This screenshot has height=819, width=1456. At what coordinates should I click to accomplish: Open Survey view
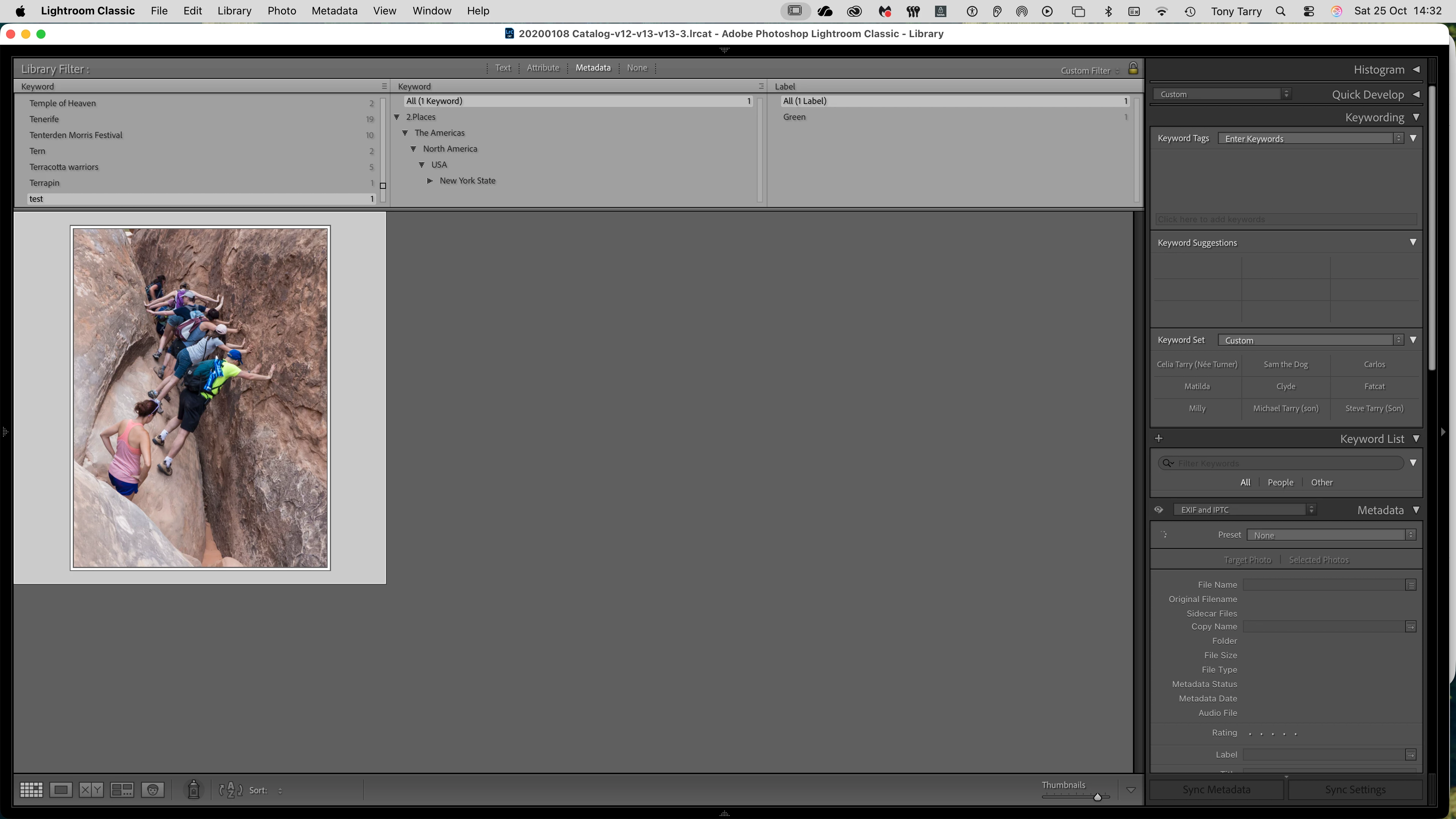pos(121,789)
